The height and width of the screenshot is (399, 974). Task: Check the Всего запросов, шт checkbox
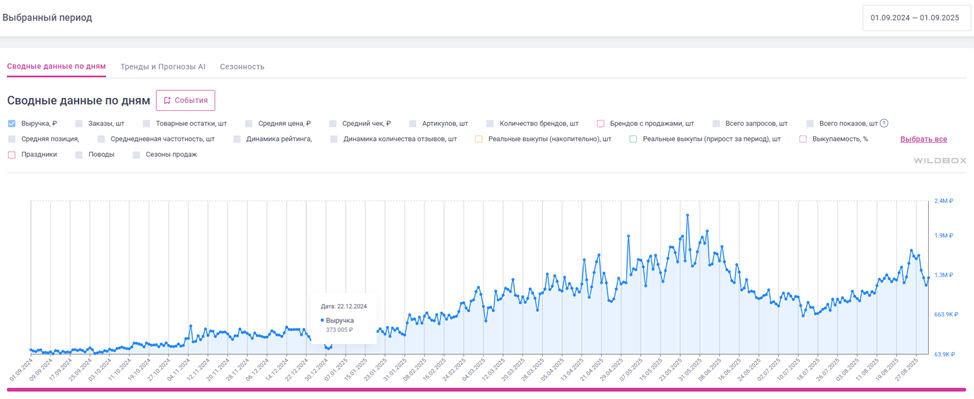tap(716, 123)
